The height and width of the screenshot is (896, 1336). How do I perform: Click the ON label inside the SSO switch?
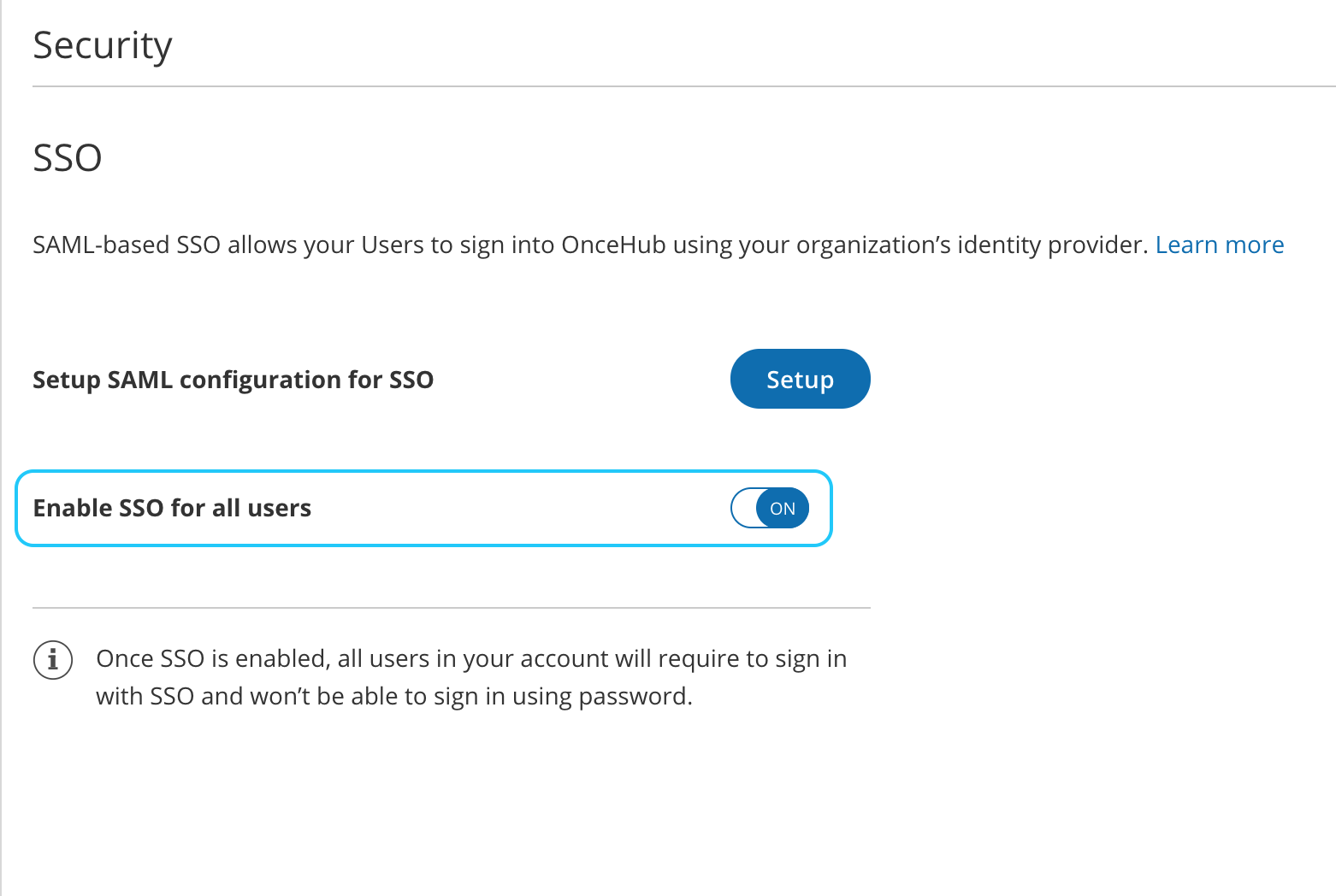pyautogui.click(x=783, y=509)
